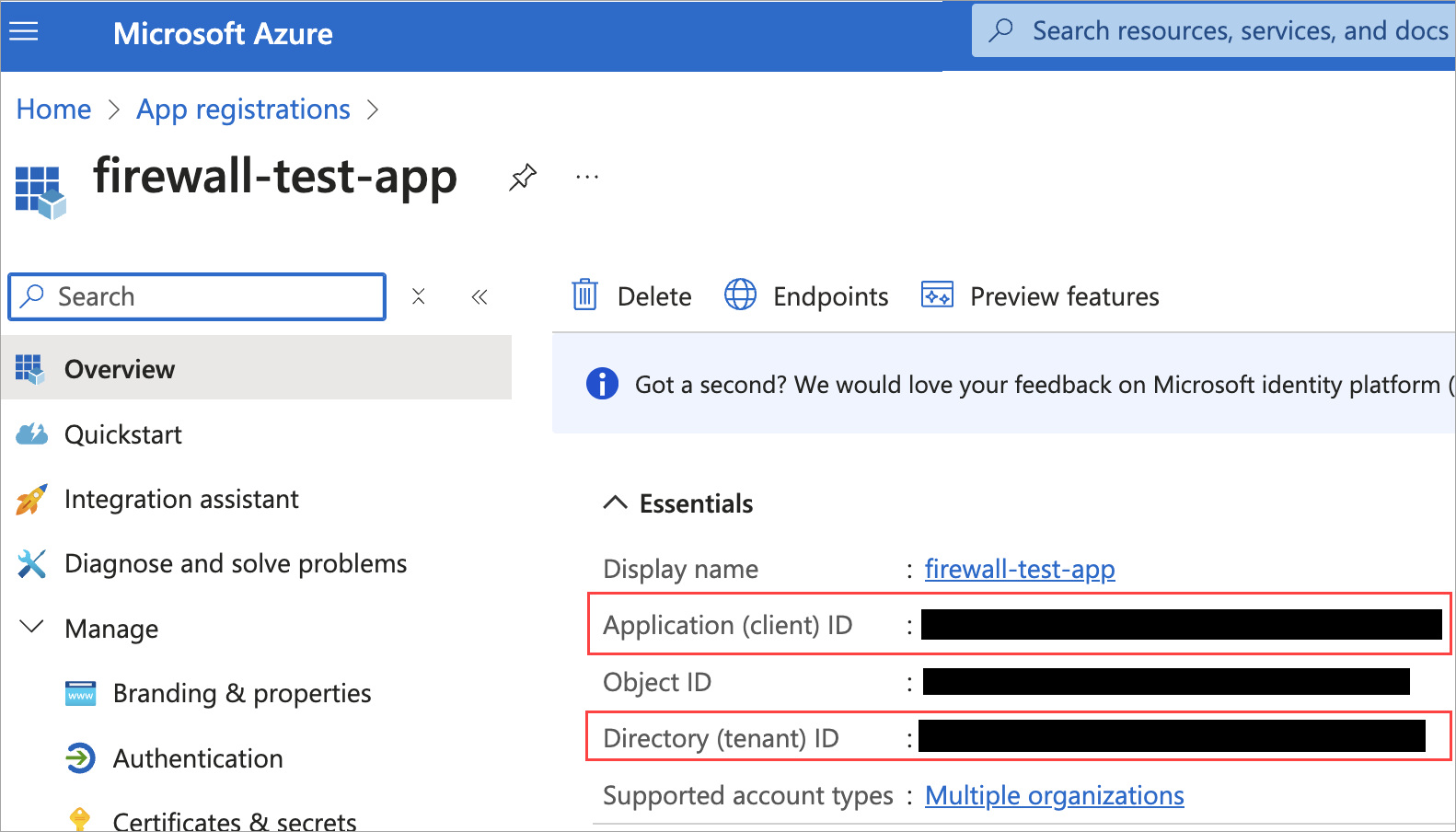The height and width of the screenshot is (832, 1456).
Task: Click the Overview grid icon
Action: point(29,369)
